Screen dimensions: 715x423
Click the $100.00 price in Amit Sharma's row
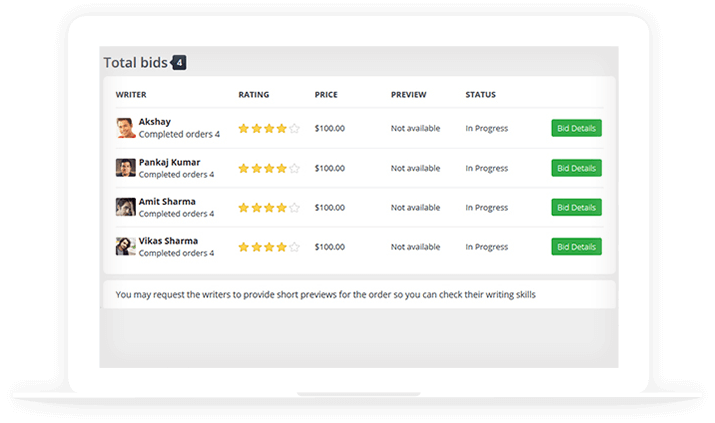click(330, 207)
